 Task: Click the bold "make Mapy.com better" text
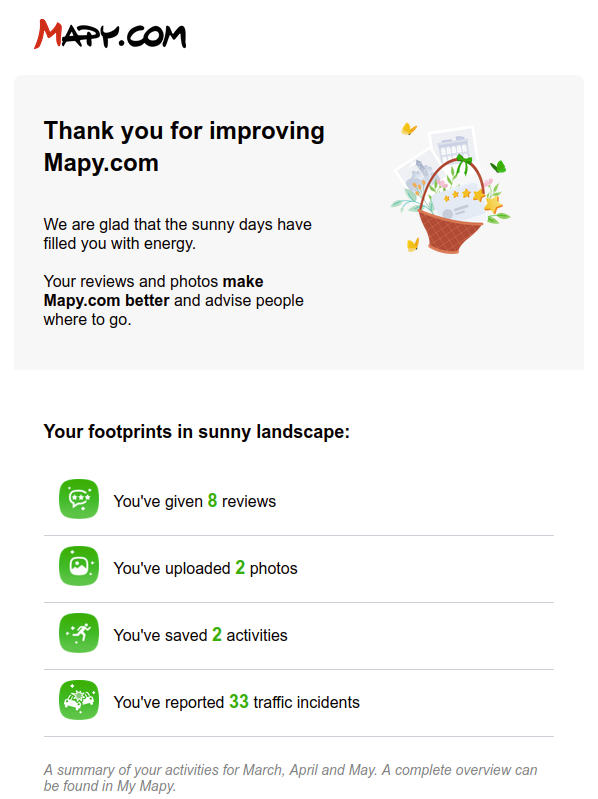pos(153,291)
